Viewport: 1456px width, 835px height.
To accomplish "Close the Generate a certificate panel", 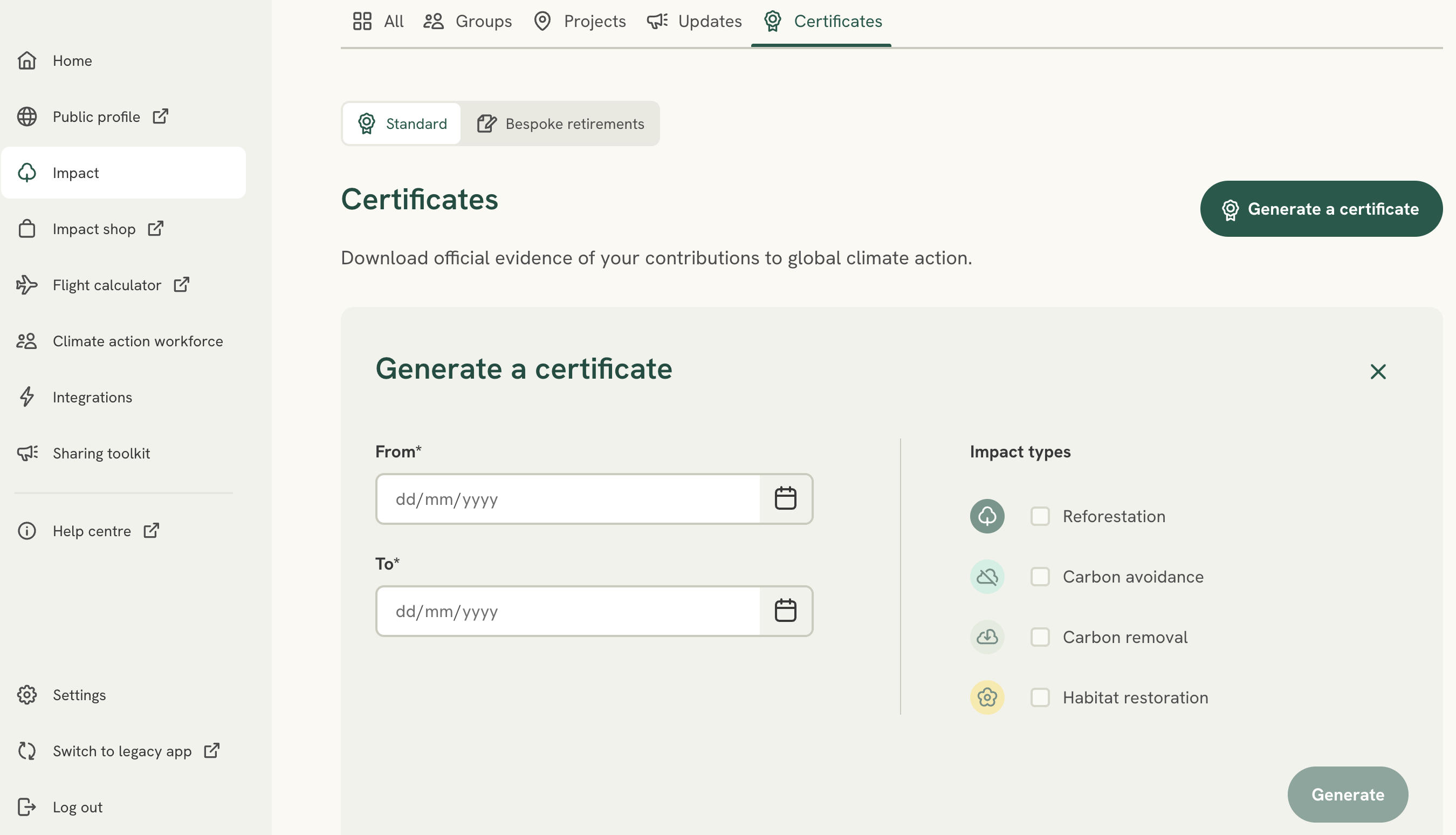I will (x=1378, y=372).
